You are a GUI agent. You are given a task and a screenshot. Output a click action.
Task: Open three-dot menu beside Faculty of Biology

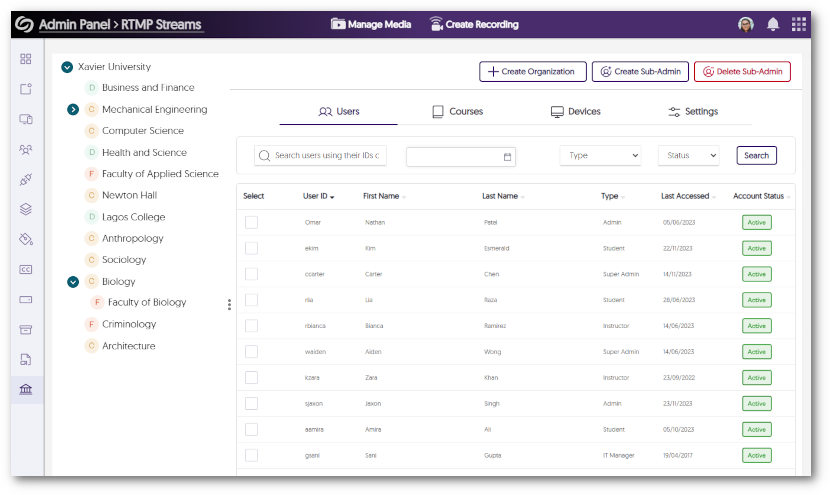(x=229, y=304)
